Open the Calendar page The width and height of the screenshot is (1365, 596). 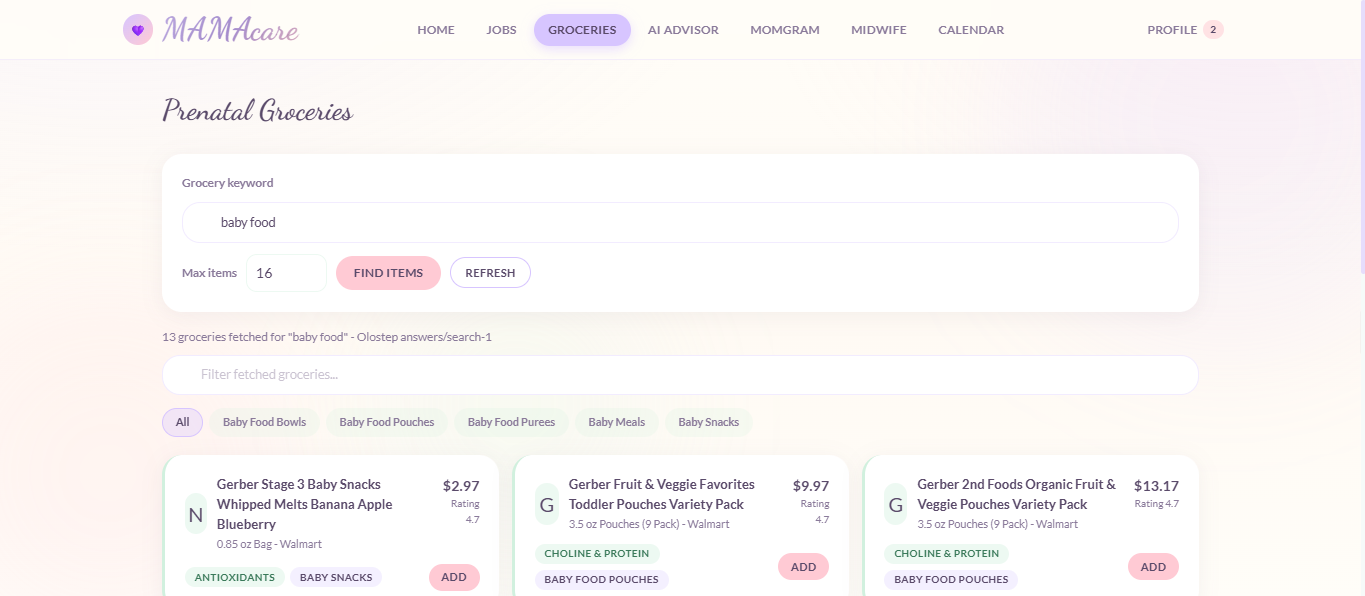[971, 30]
